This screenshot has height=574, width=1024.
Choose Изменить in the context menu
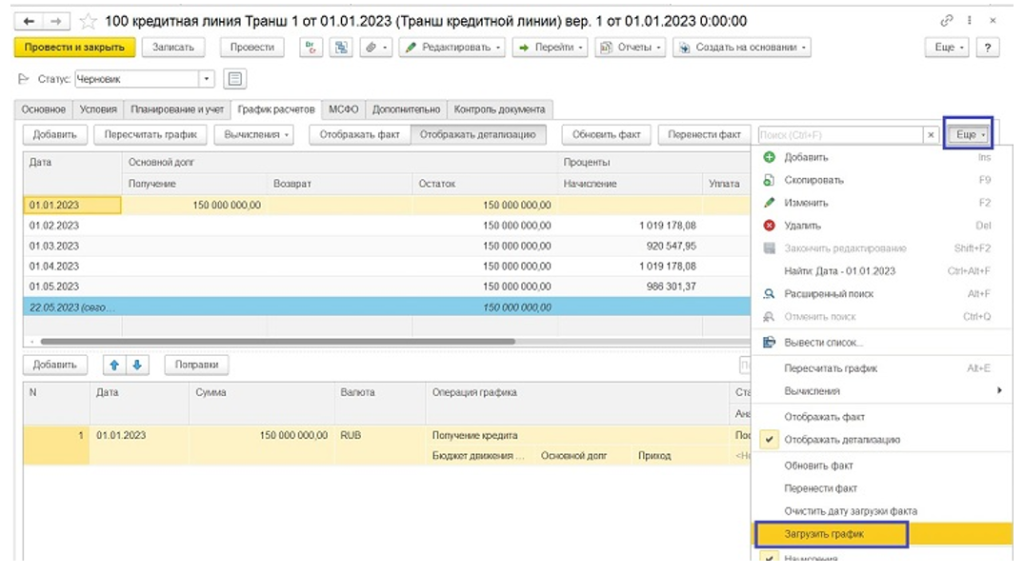(x=806, y=203)
